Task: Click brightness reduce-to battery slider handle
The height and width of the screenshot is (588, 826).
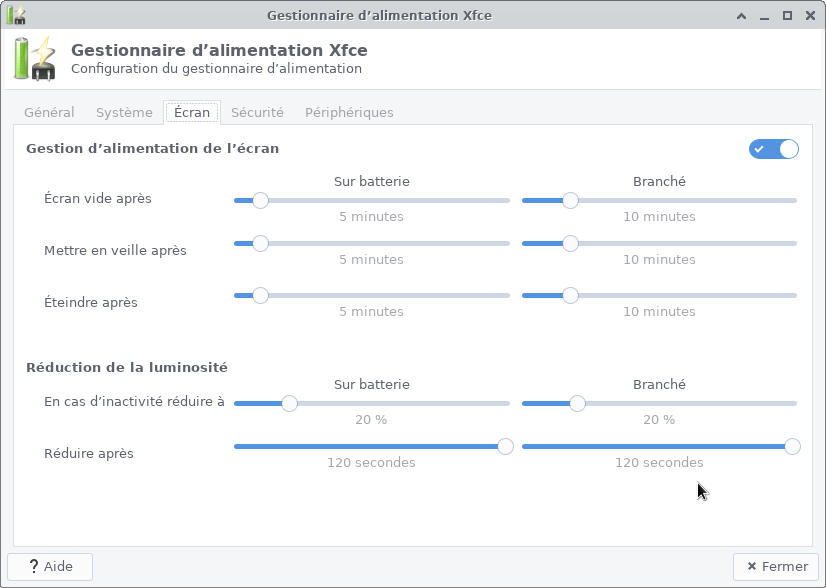Action: (289, 404)
